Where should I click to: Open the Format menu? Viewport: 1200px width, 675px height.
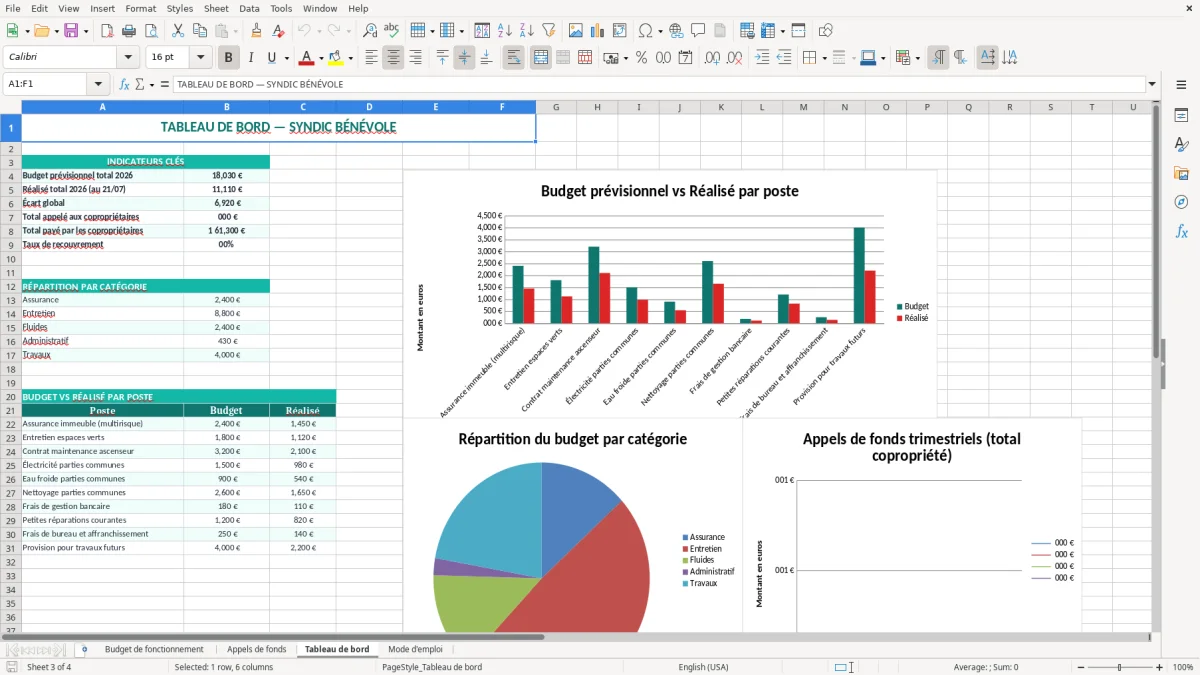[140, 8]
